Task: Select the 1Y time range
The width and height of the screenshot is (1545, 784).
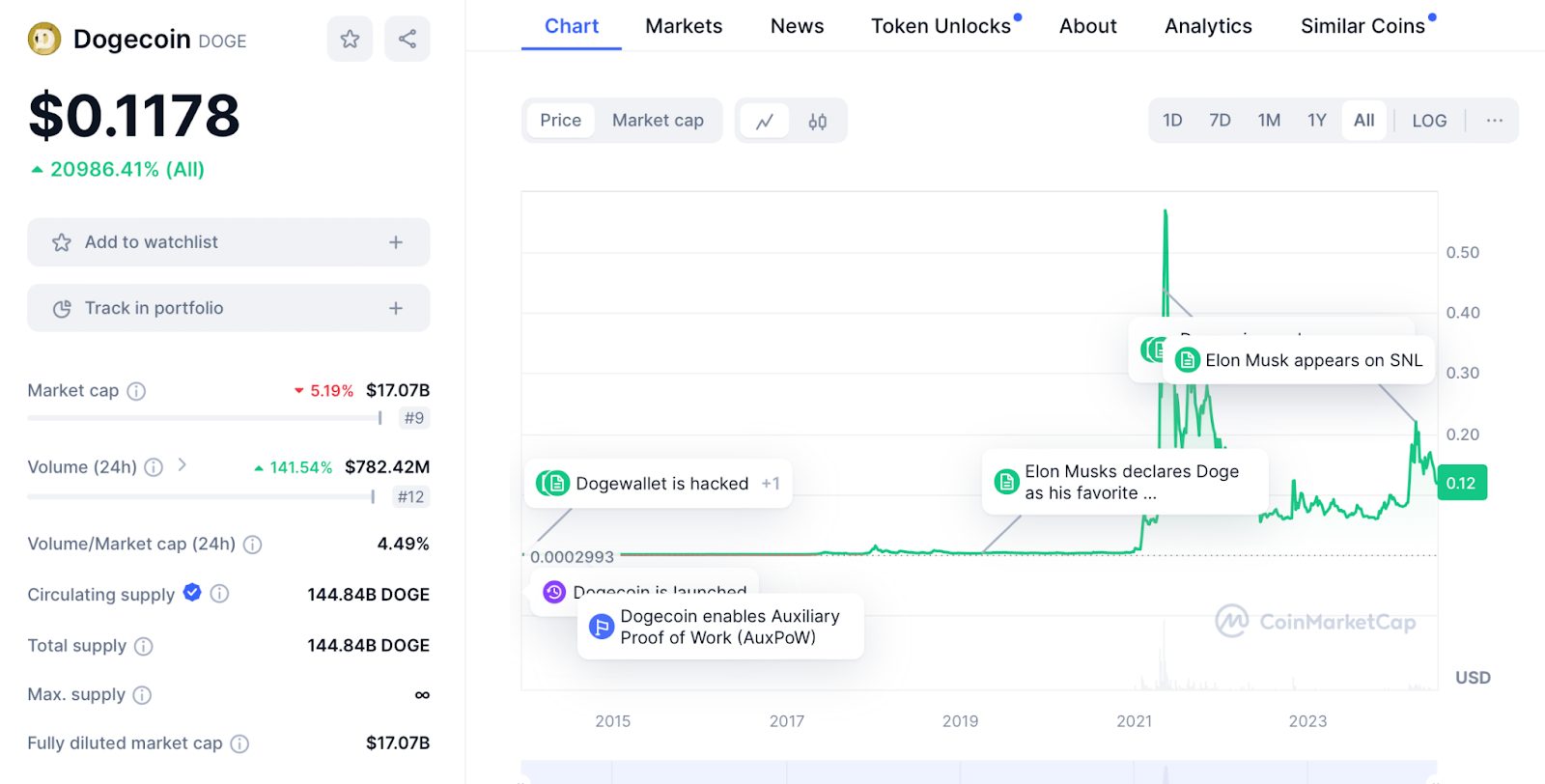Action: pos(1317,121)
